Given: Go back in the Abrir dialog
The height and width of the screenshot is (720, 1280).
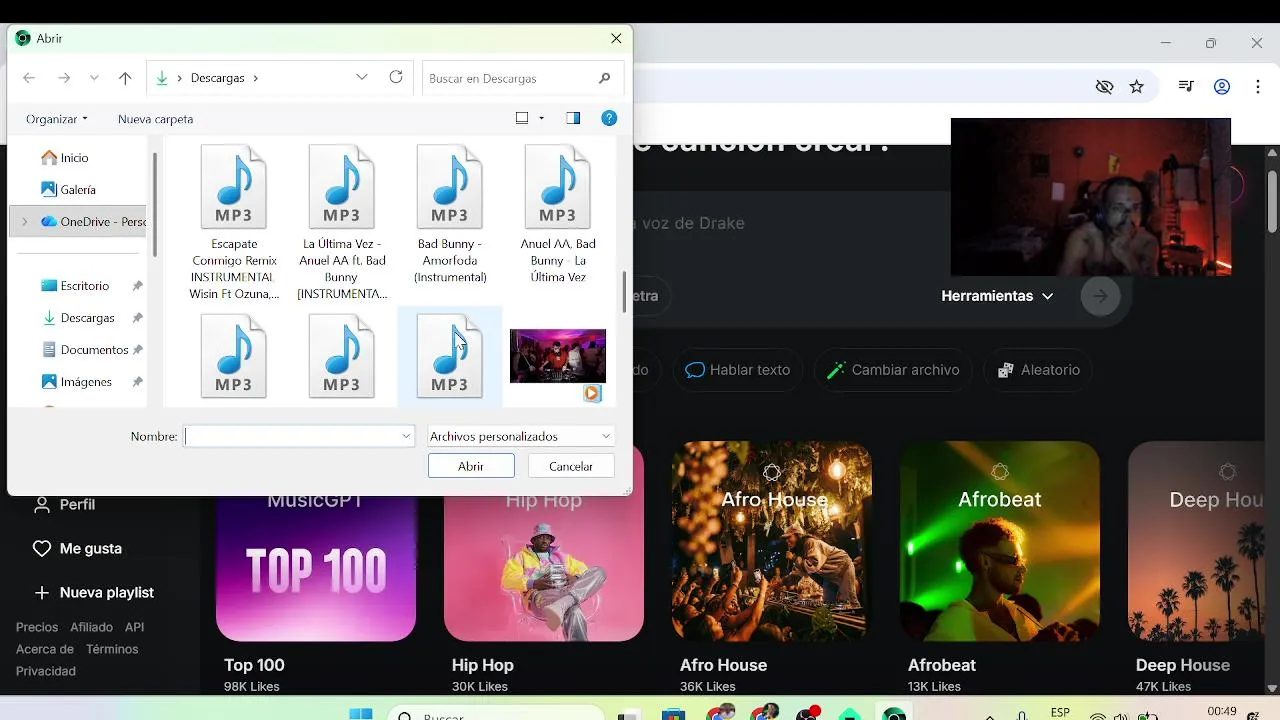Looking at the screenshot, I should [29, 78].
